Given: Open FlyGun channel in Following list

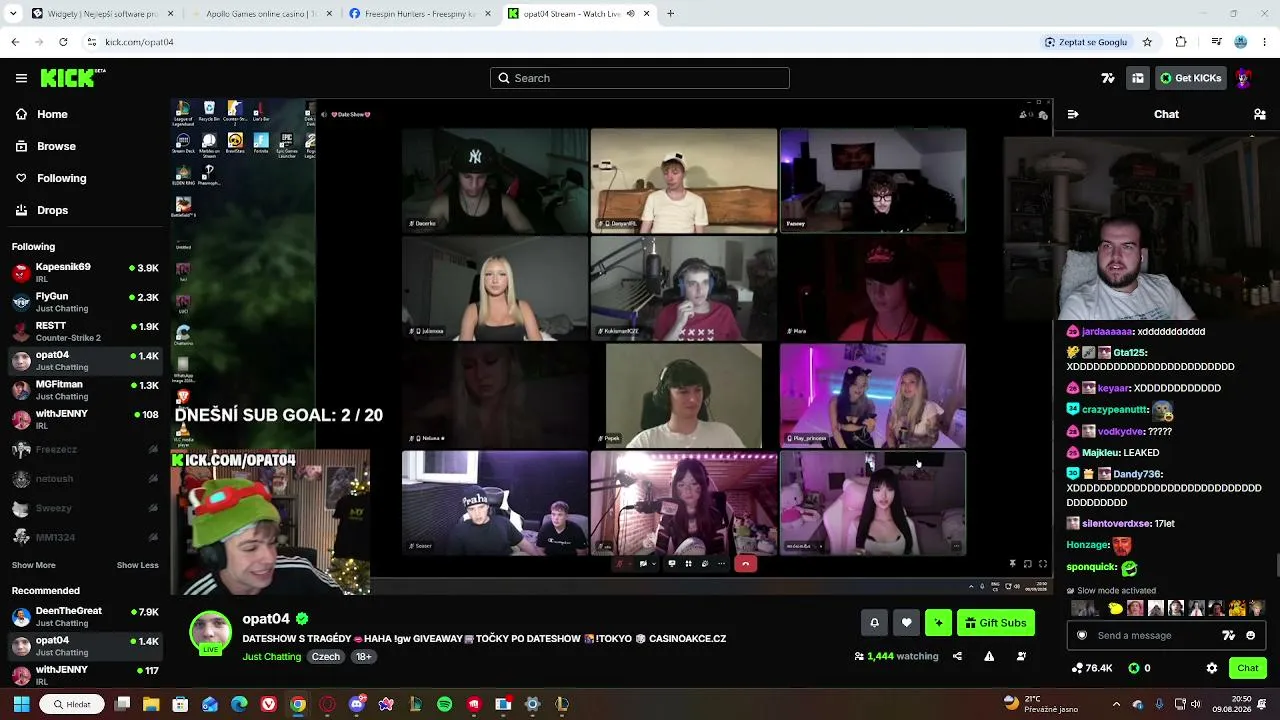Looking at the screenshot, I should [x=85, y=302].
